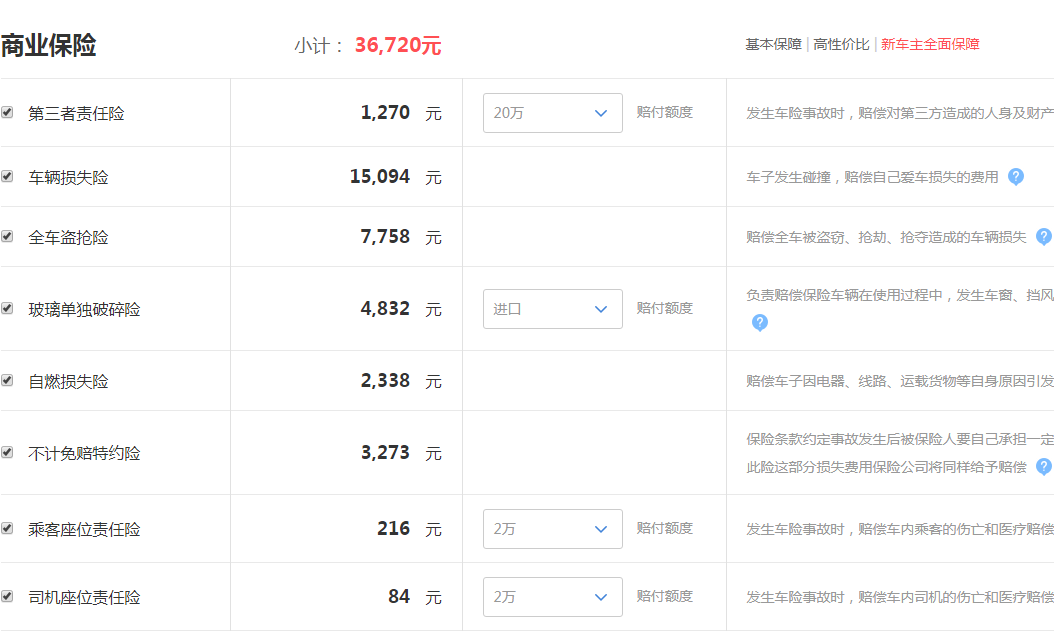Open the 2万 dropdown for 乘客座位责任险
The width and height of the screenshot is (1054, 631).
(553, 529)
